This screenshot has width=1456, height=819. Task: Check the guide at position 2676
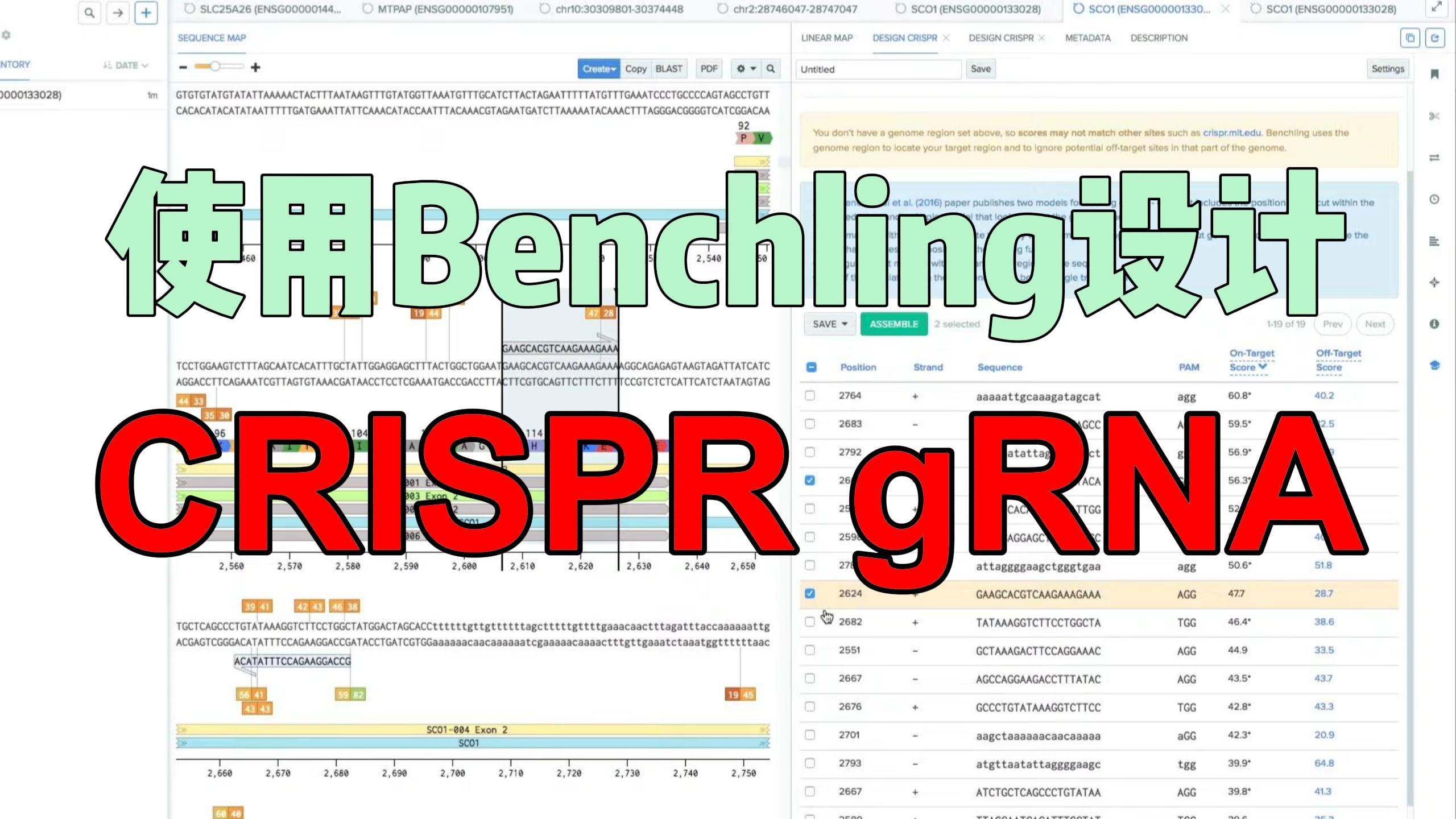pyautogui.click(x=810, y=706)
